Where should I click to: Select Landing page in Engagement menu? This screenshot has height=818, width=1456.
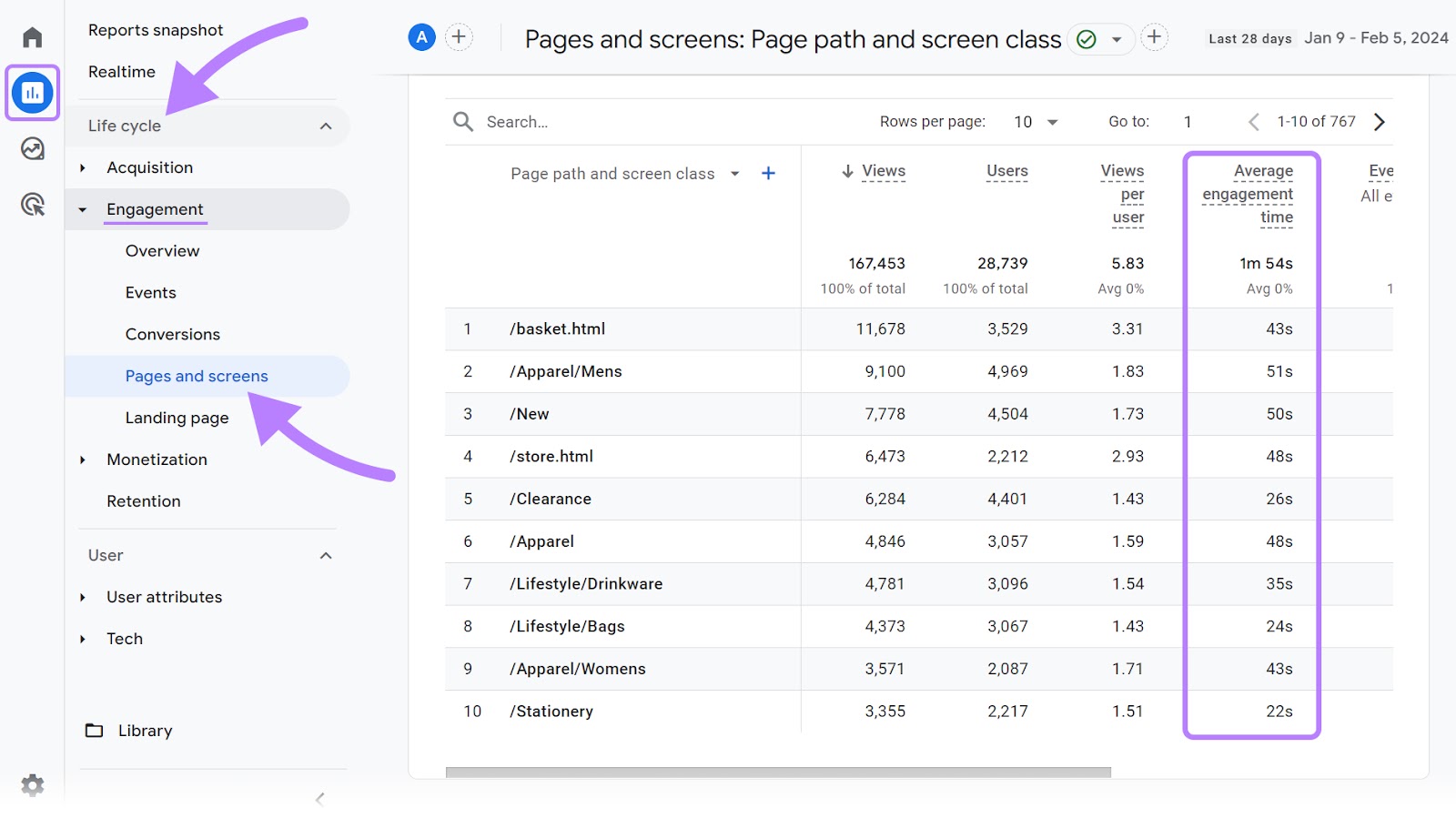coord(177,418)
